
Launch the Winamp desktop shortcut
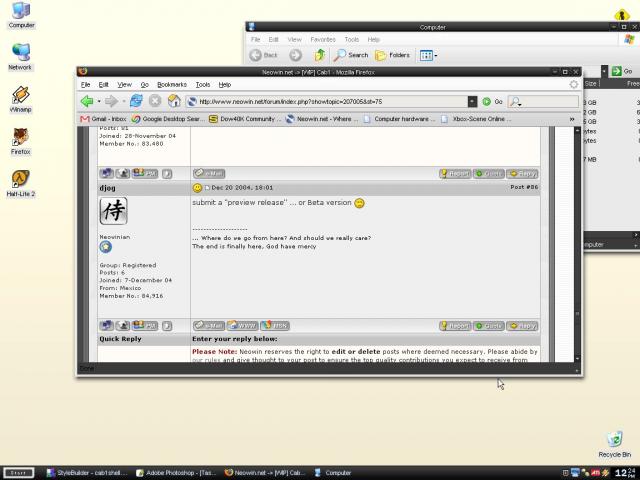[x=20, y=99]
